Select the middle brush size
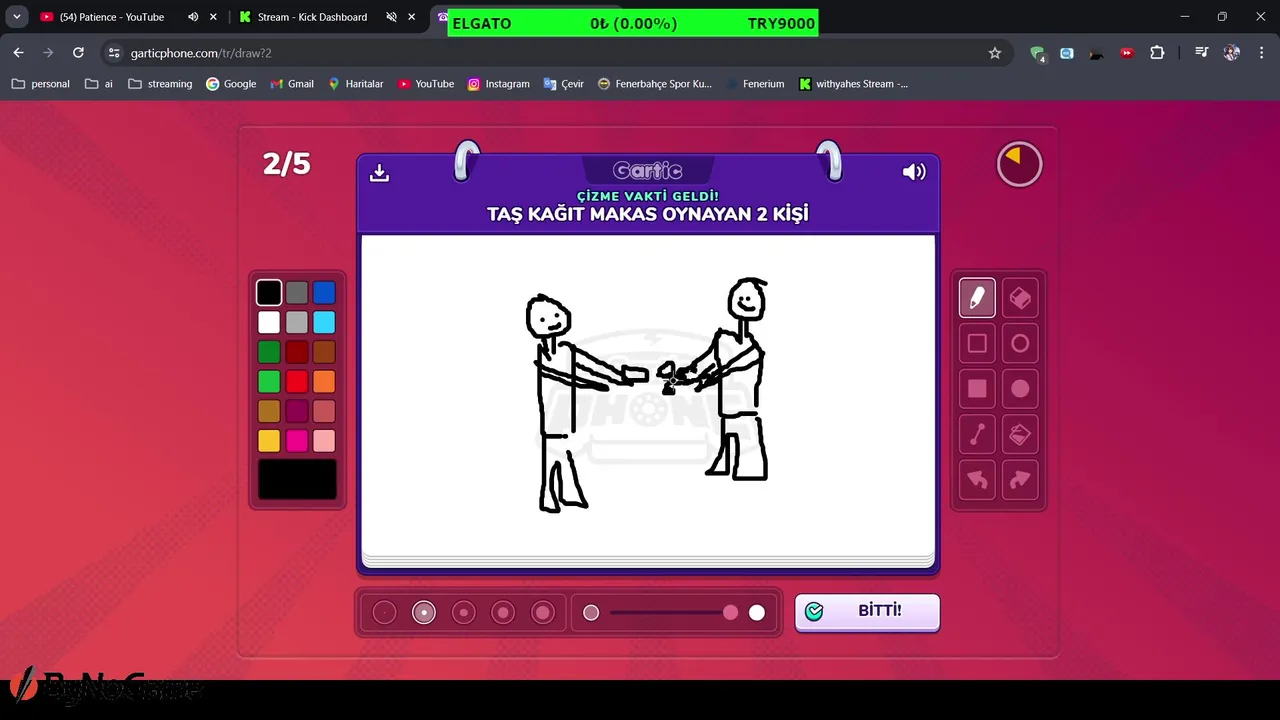The image size is (1280, 720). tap(463, 612)
